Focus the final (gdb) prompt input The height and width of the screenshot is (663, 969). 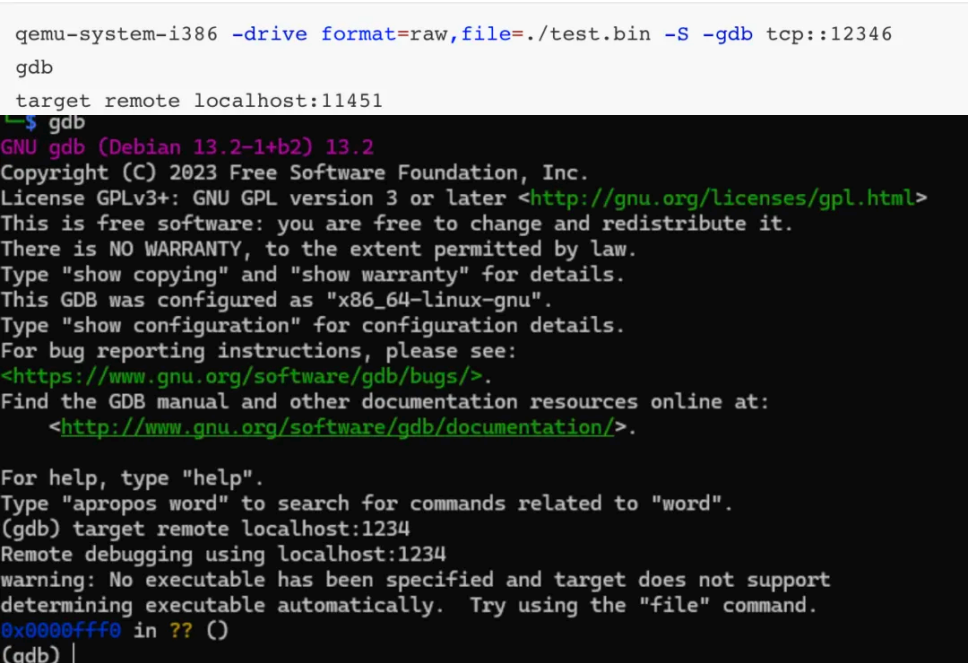click(x=73, y=654)
